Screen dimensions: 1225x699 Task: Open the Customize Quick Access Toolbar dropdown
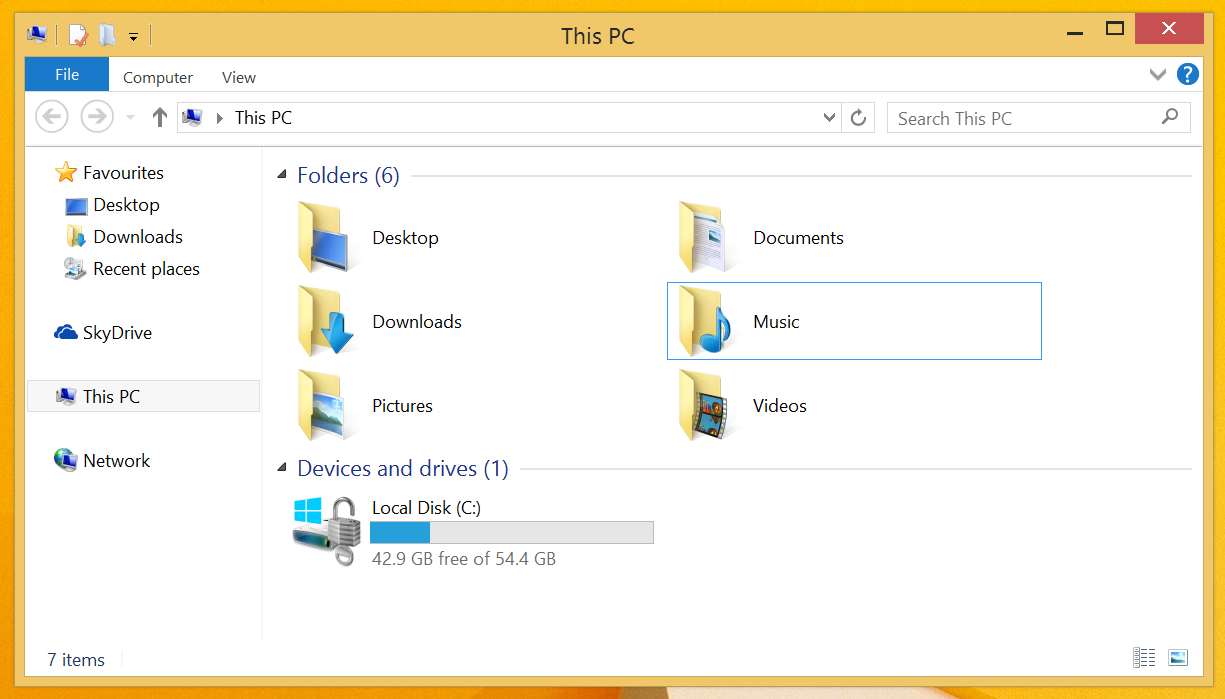click(133, 37)
